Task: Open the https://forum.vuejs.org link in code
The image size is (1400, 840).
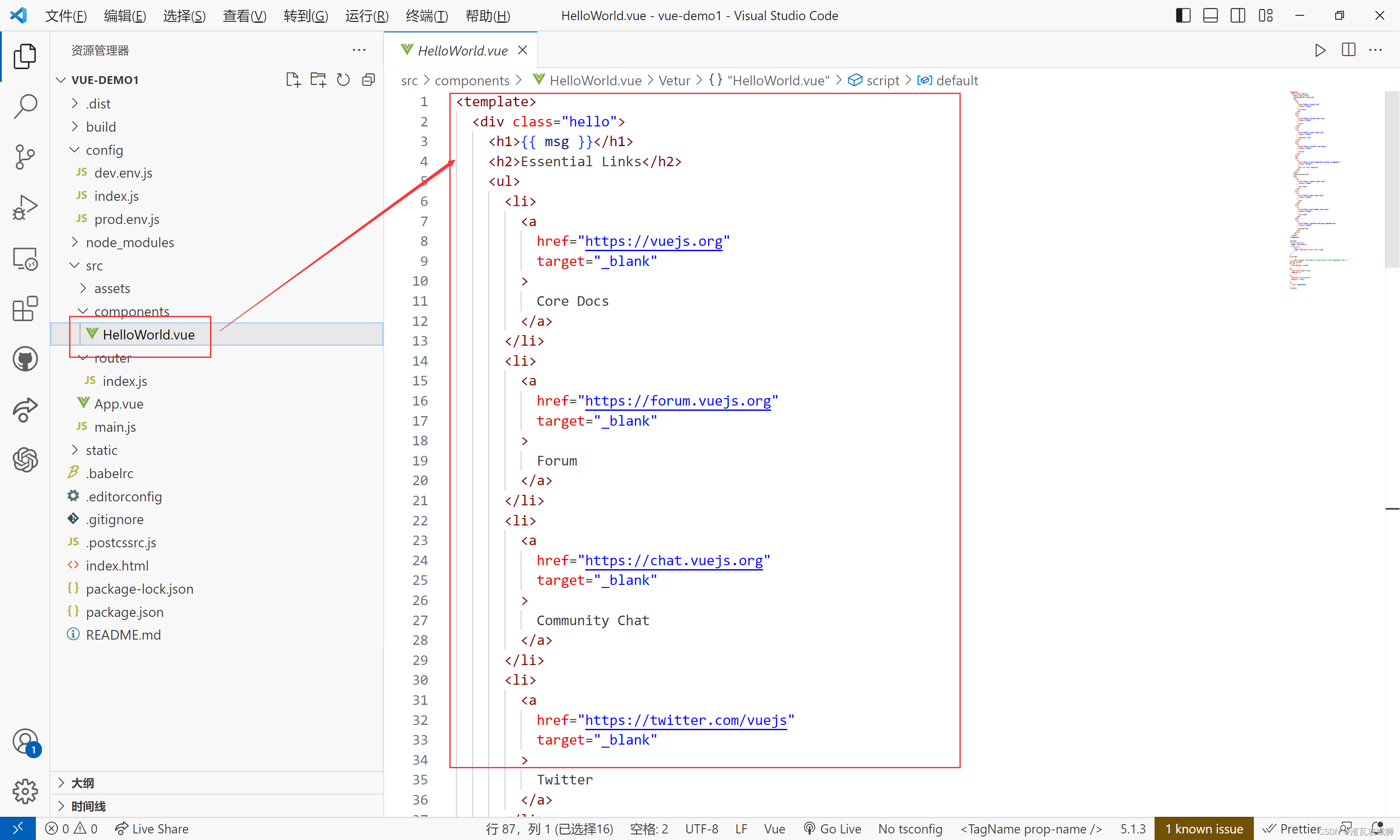Action: click(677, 401)
